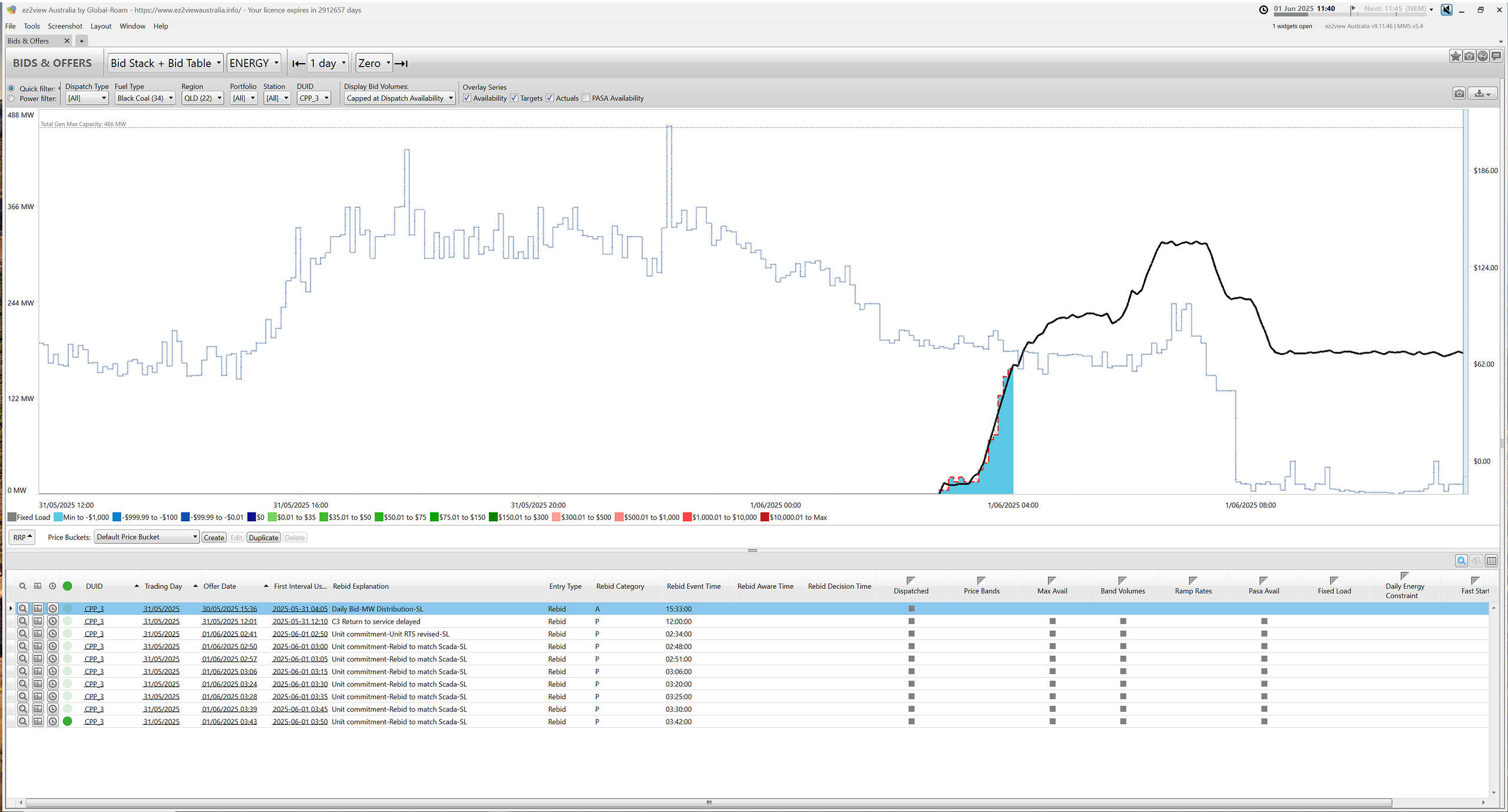Viewport: 1508px width, 812px height.
Task: Click clock icon on the 01/06/2025 03:39 row
Action: pos(52,710)
